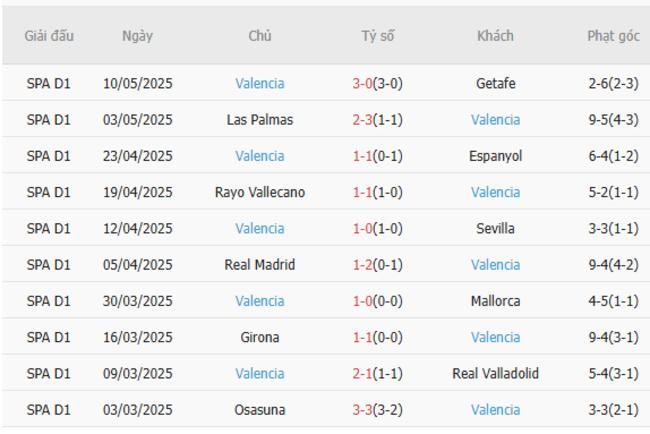Click the "Tỷ số" column header
The height and width of the screenshot is (434, 650).
coord(378,36)
